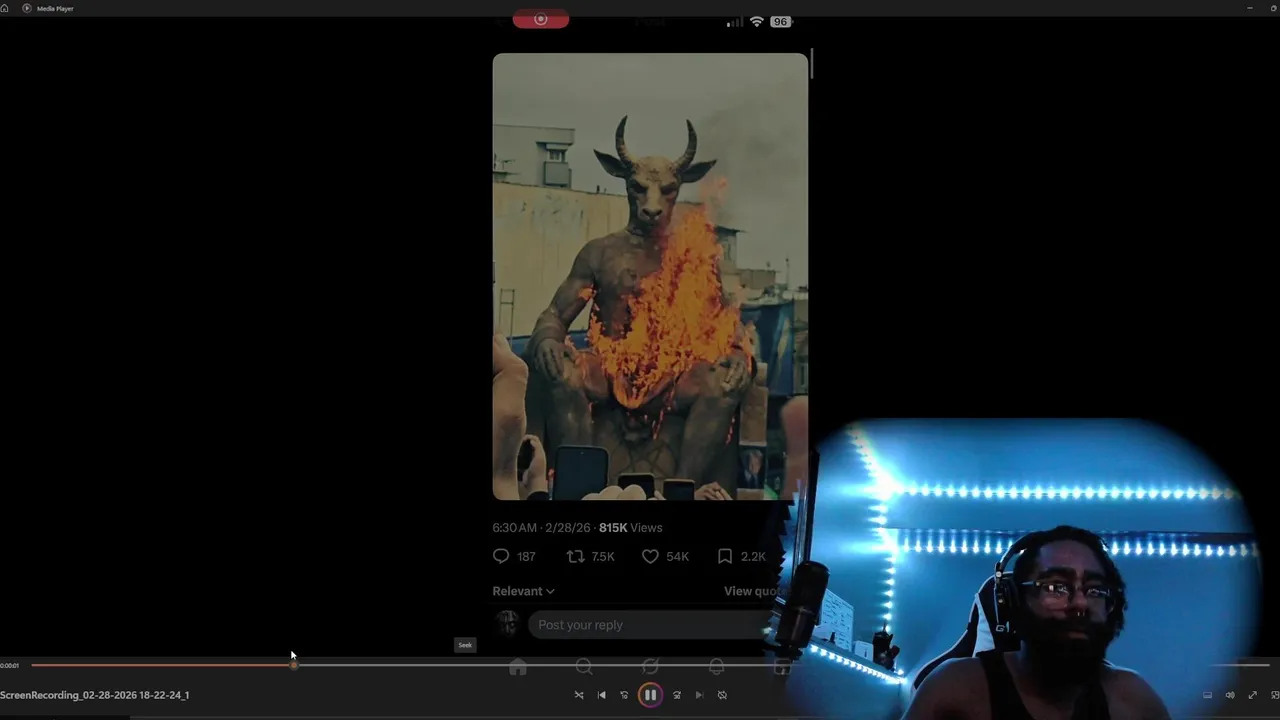Screen dimensions: 1280x720
Task: Click the red screen recording indicator
Action: tap(541, 19)
